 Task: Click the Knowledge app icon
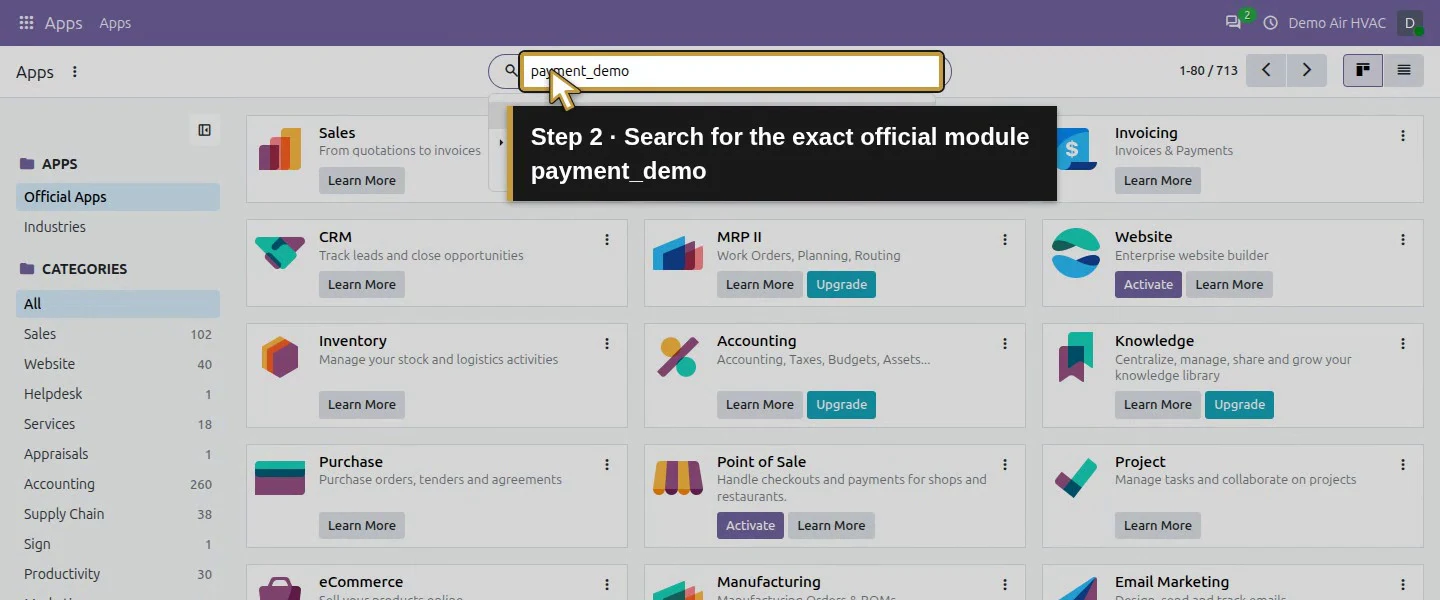[x=1076, y=357]
